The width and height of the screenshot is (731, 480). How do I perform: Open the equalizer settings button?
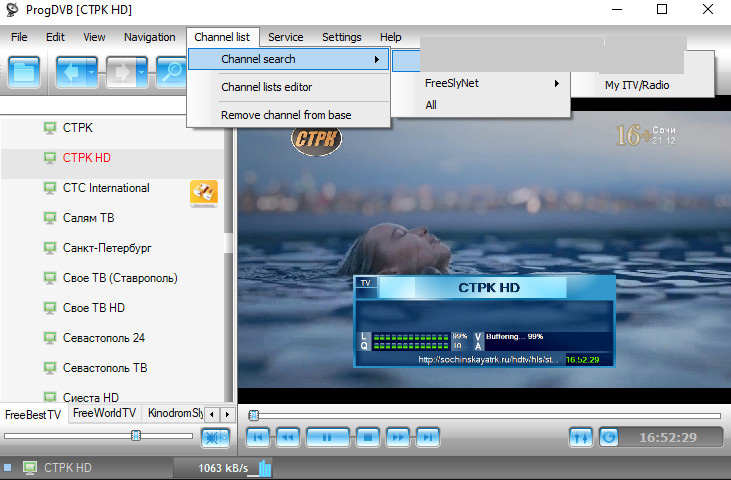tap(581, 438)
